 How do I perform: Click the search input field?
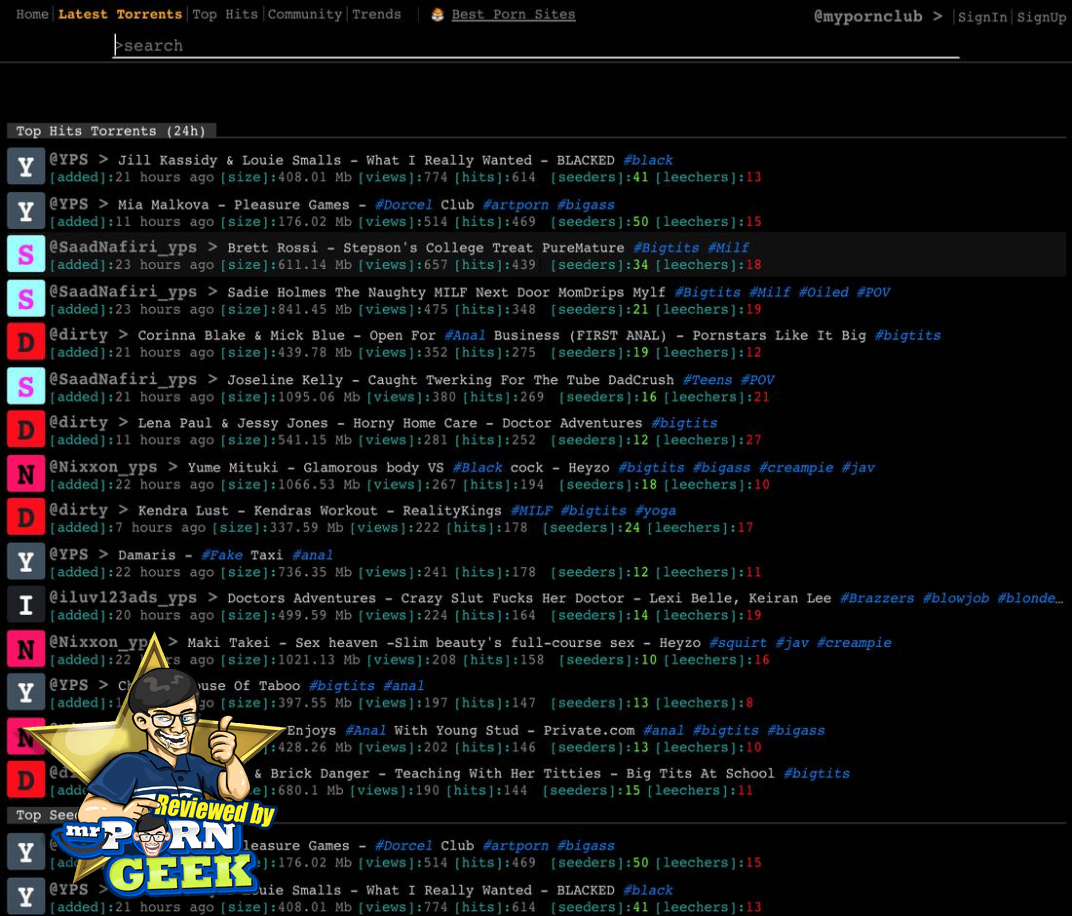pos(535,46)
